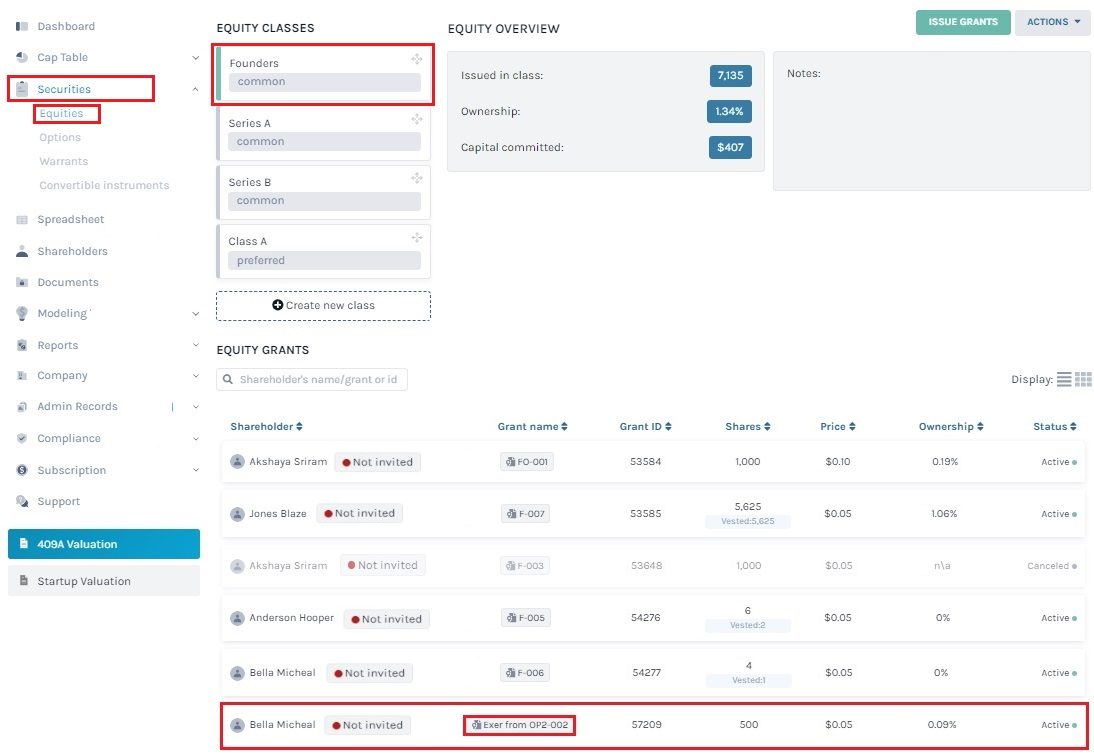
Task: Sort by Grant ID column
Action: tap(645, 426)
